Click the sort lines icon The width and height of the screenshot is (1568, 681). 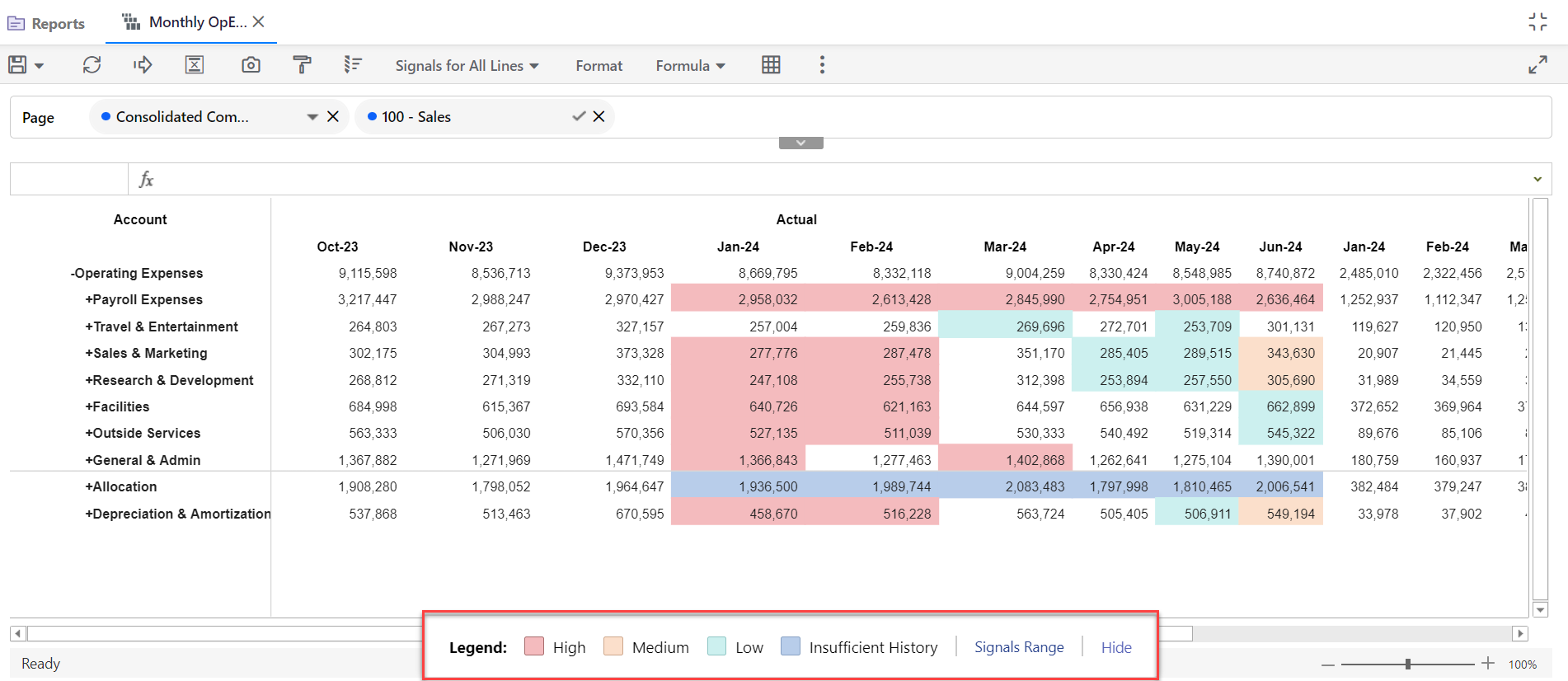coord(353,65)
